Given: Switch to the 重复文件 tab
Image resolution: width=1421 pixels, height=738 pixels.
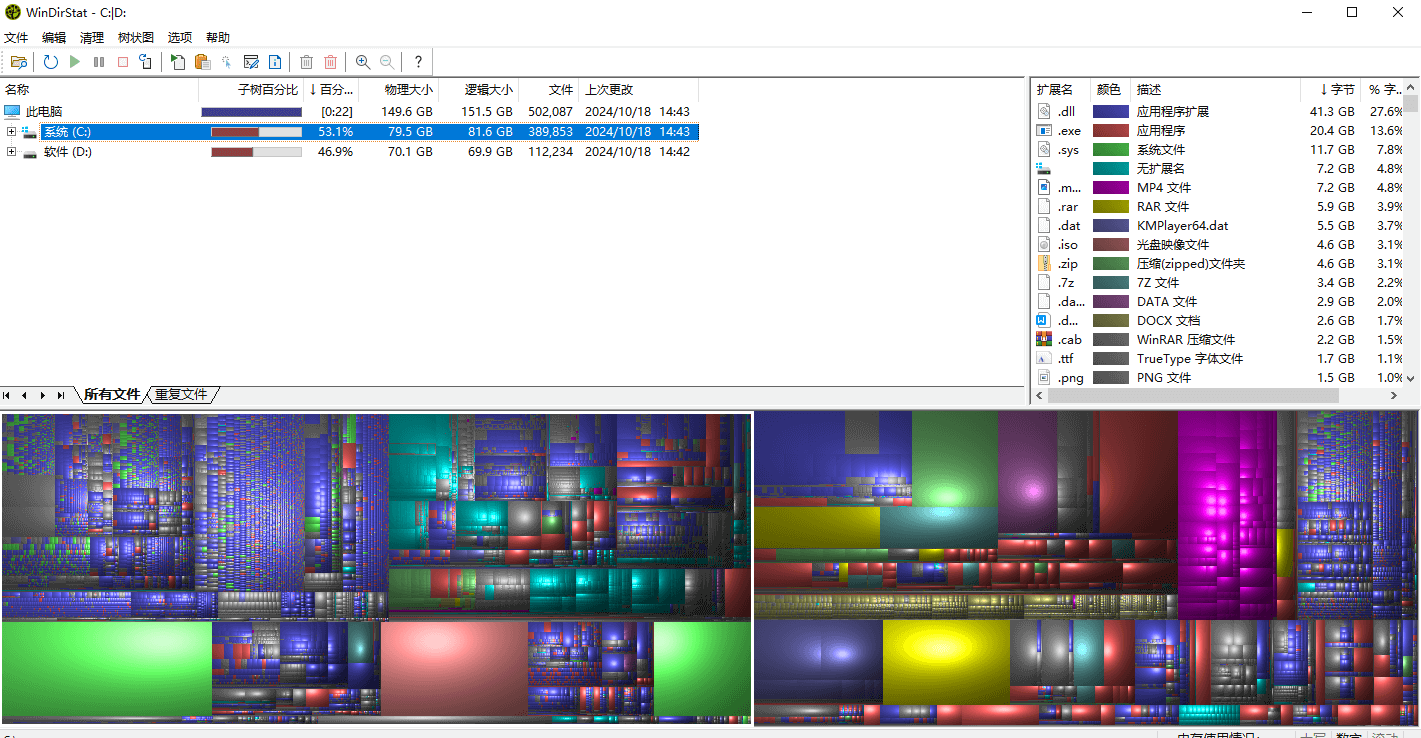Looking at the screenshot, I should pos(182,394).
